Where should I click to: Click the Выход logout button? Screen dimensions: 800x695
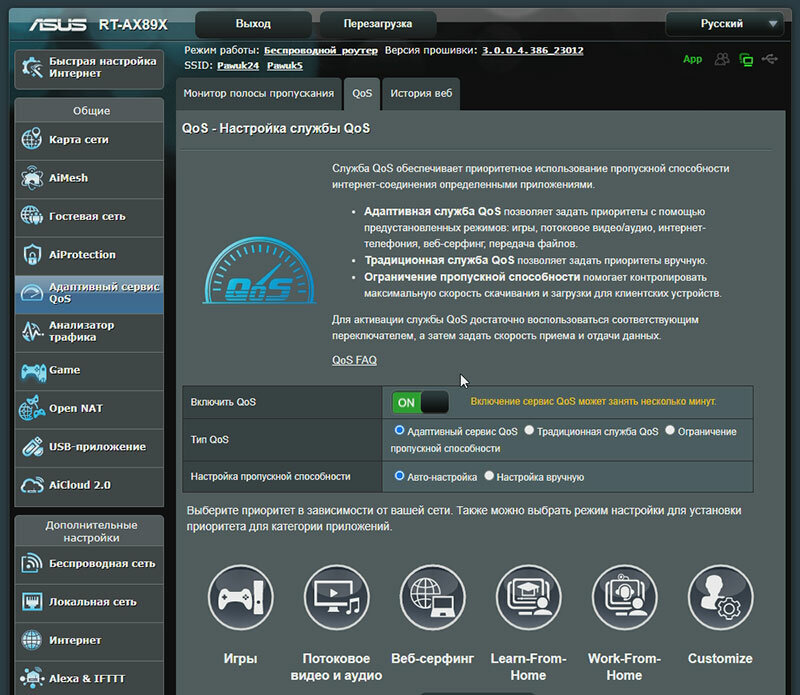click(x=253, y=23)
